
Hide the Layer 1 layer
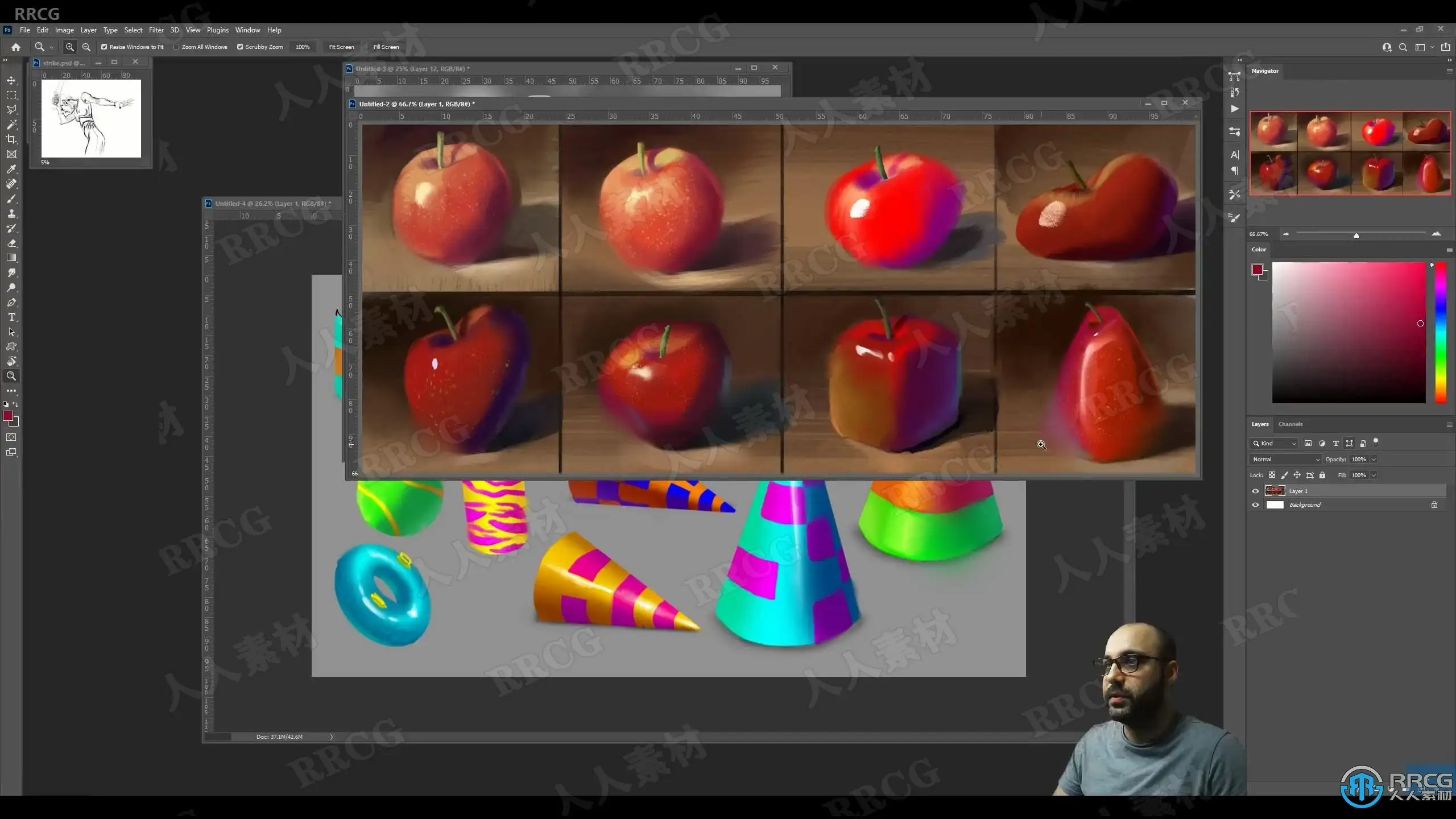[1255, 491]
